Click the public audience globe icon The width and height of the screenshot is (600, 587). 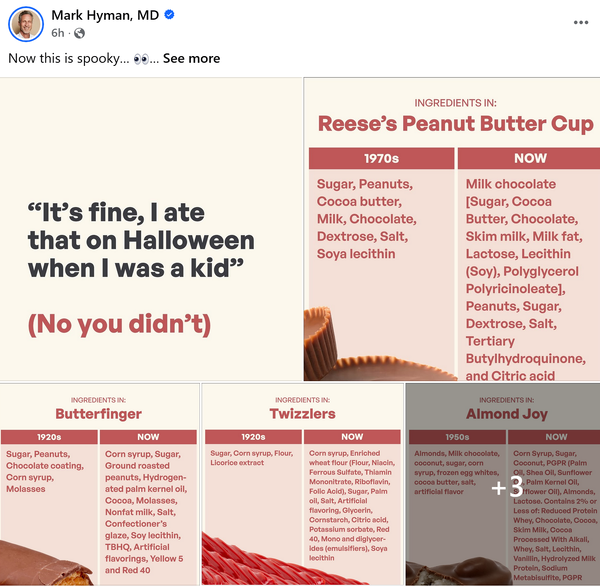(78, 34)
